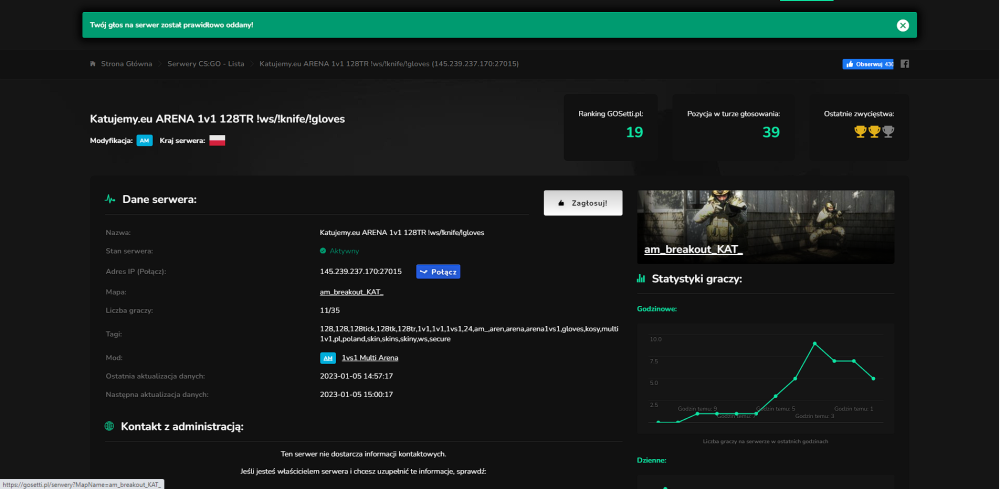Click the pulse icon beside Dane serwera
1000x489 pixels.
click(110, 200)
